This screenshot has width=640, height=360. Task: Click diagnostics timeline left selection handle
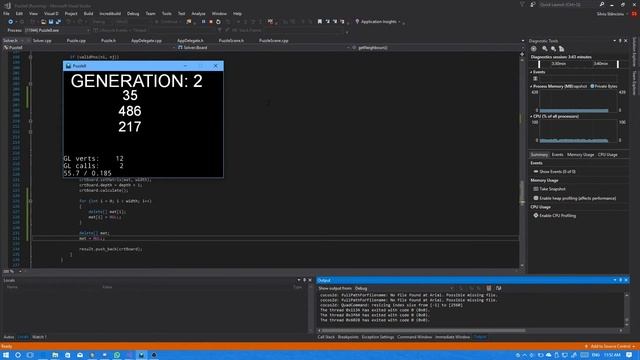click(x=539, y=64)
